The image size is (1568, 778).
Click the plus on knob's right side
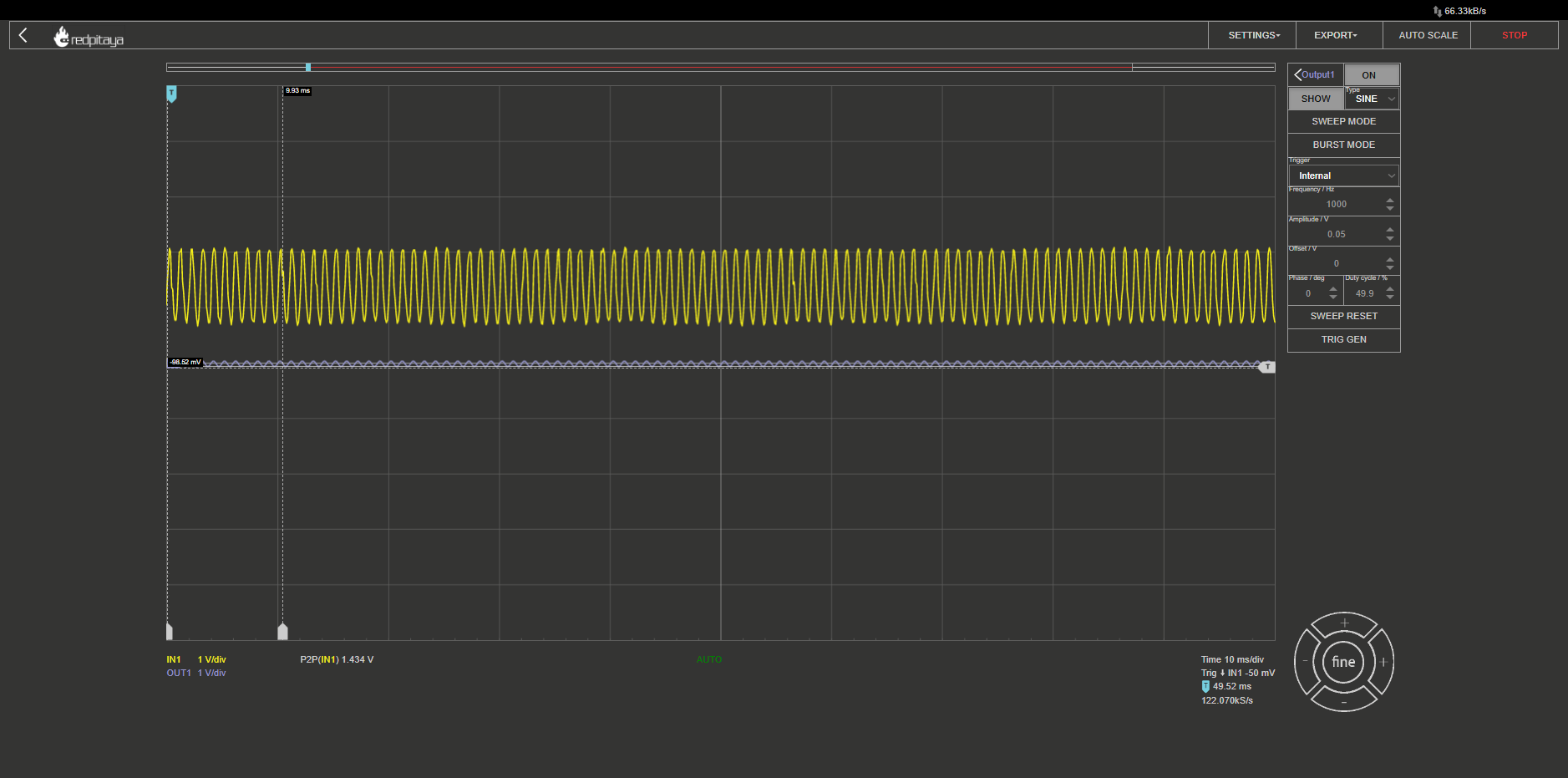pyautogui.click(x=1383, y=662)
